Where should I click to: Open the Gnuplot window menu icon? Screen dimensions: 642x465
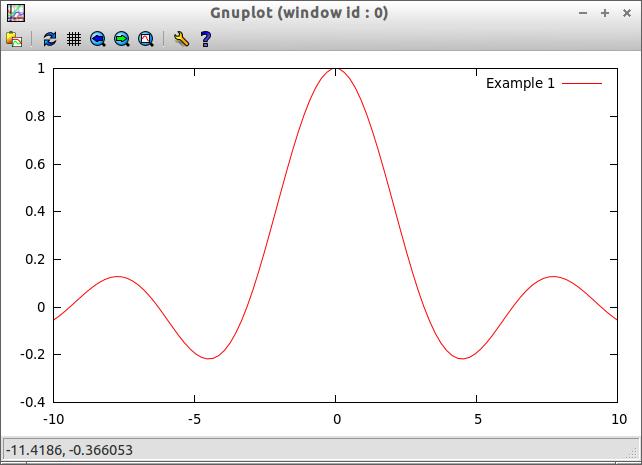[x=16, y=13]
